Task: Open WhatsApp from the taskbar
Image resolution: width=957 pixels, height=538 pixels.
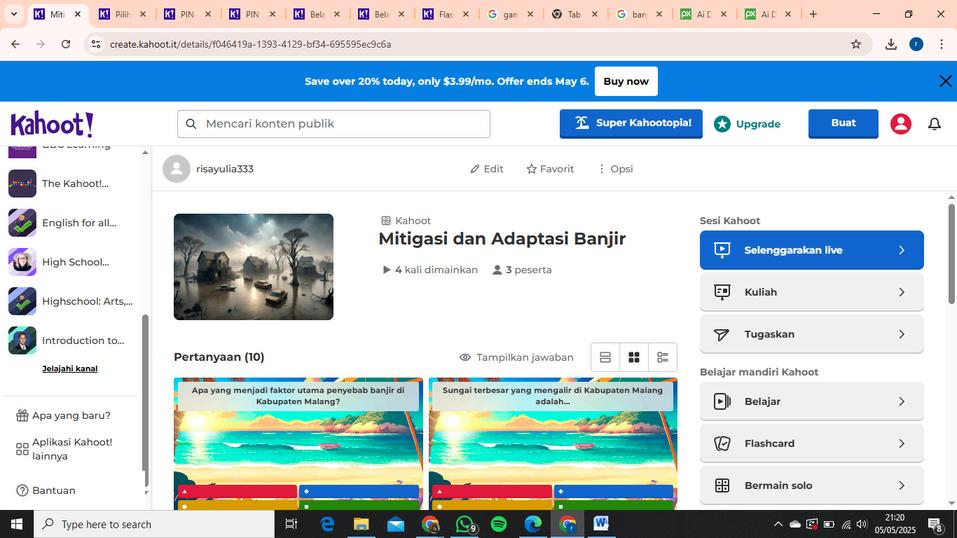Action: [x=465, y=524]
